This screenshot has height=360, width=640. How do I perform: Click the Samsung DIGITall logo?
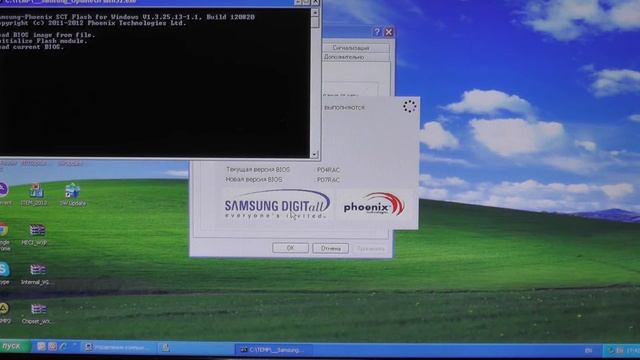tap(277, 205)
